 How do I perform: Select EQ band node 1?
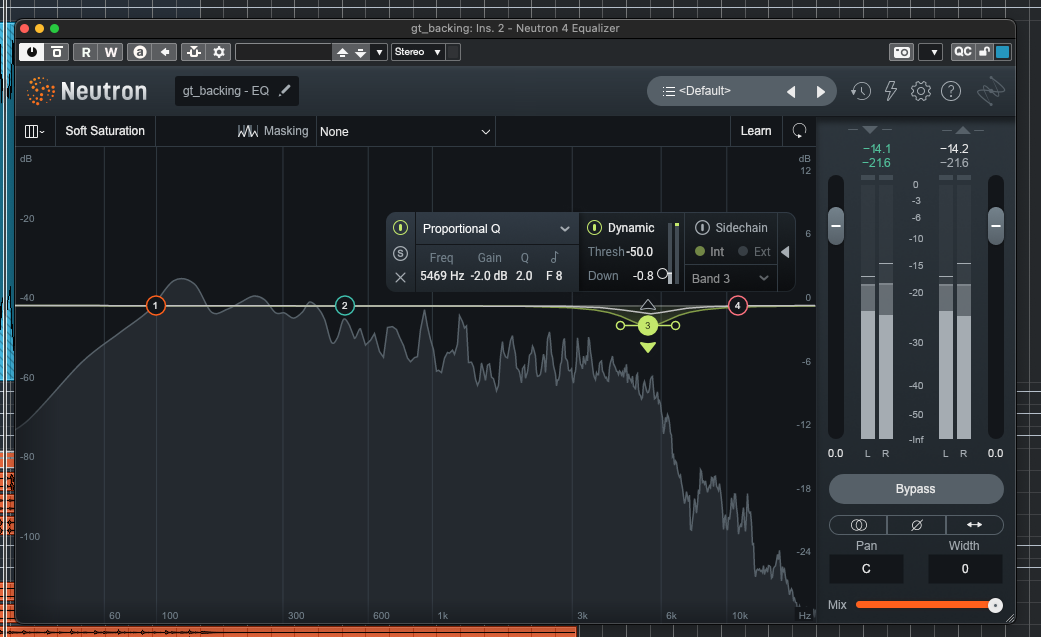click(x=155, y=306)
